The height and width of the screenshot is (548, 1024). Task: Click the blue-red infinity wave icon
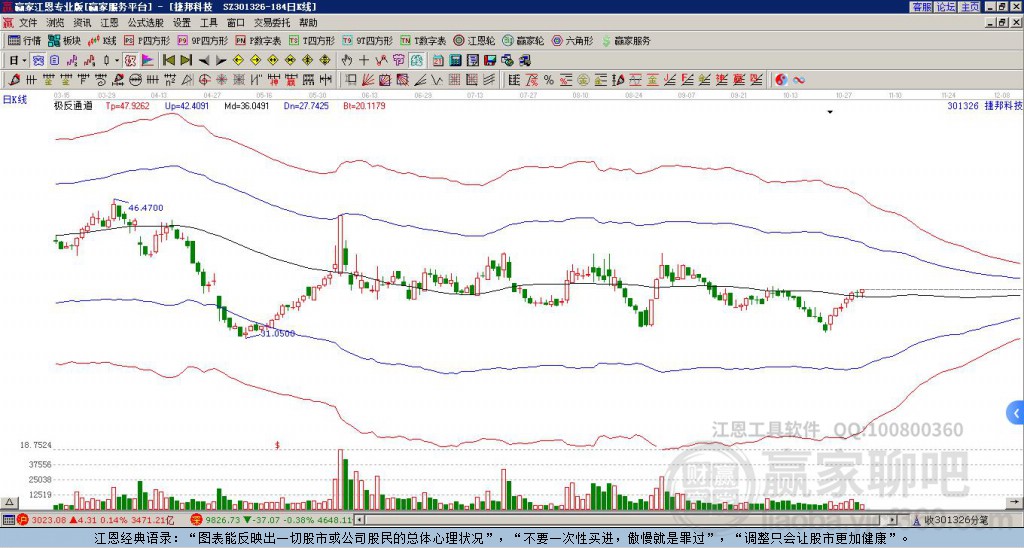(798, 80)
